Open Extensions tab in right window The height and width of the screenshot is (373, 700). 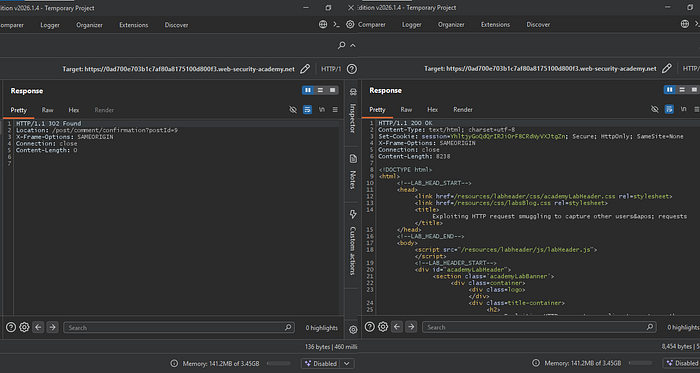click(495, 25)
